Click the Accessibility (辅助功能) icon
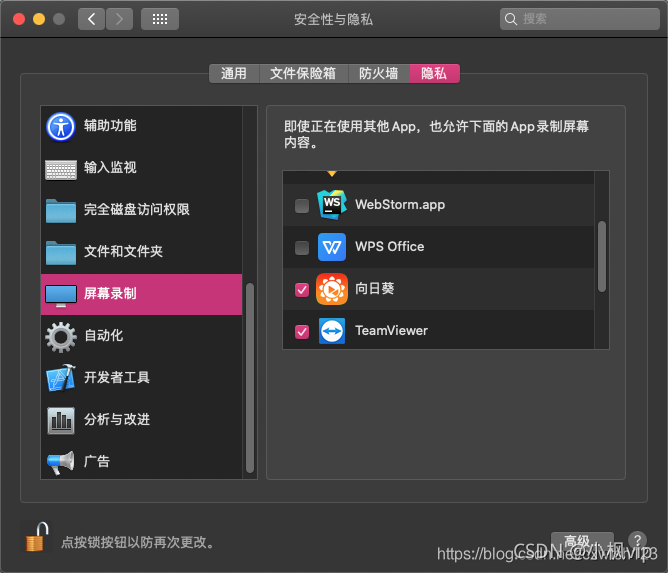 pyautogui.click(x=61, y=127)
